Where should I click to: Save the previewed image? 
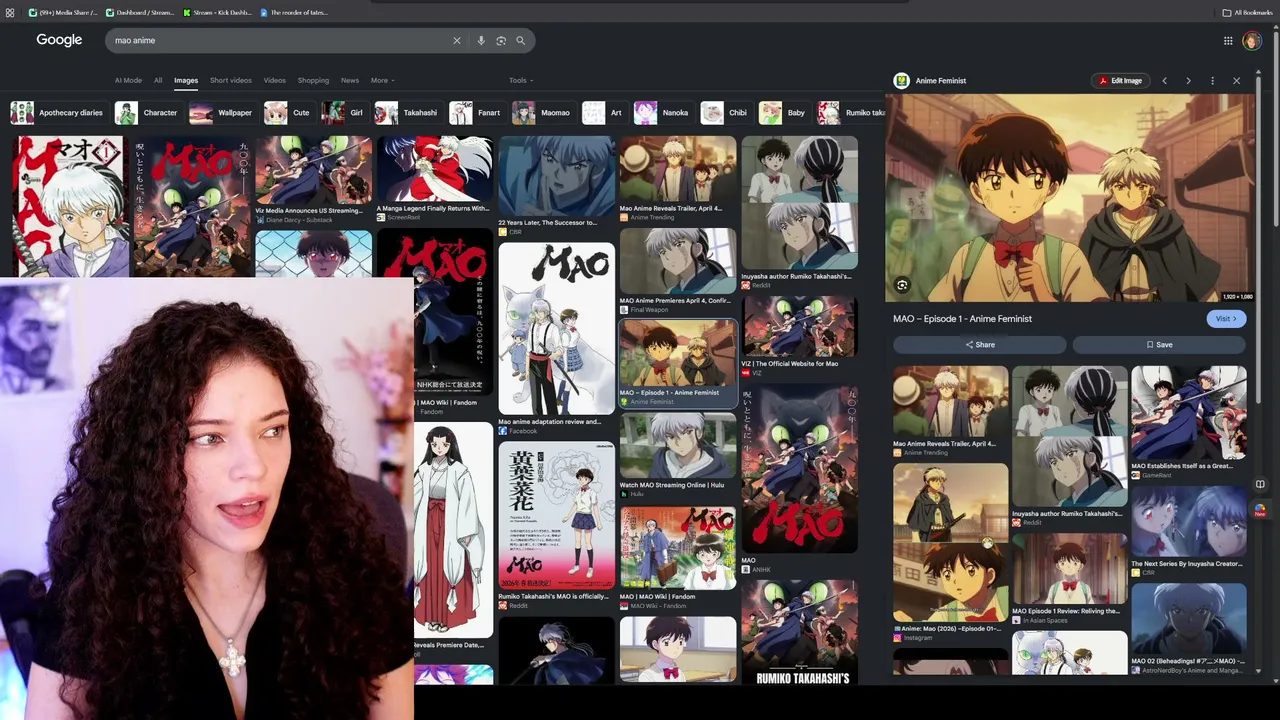point(1159,345)
